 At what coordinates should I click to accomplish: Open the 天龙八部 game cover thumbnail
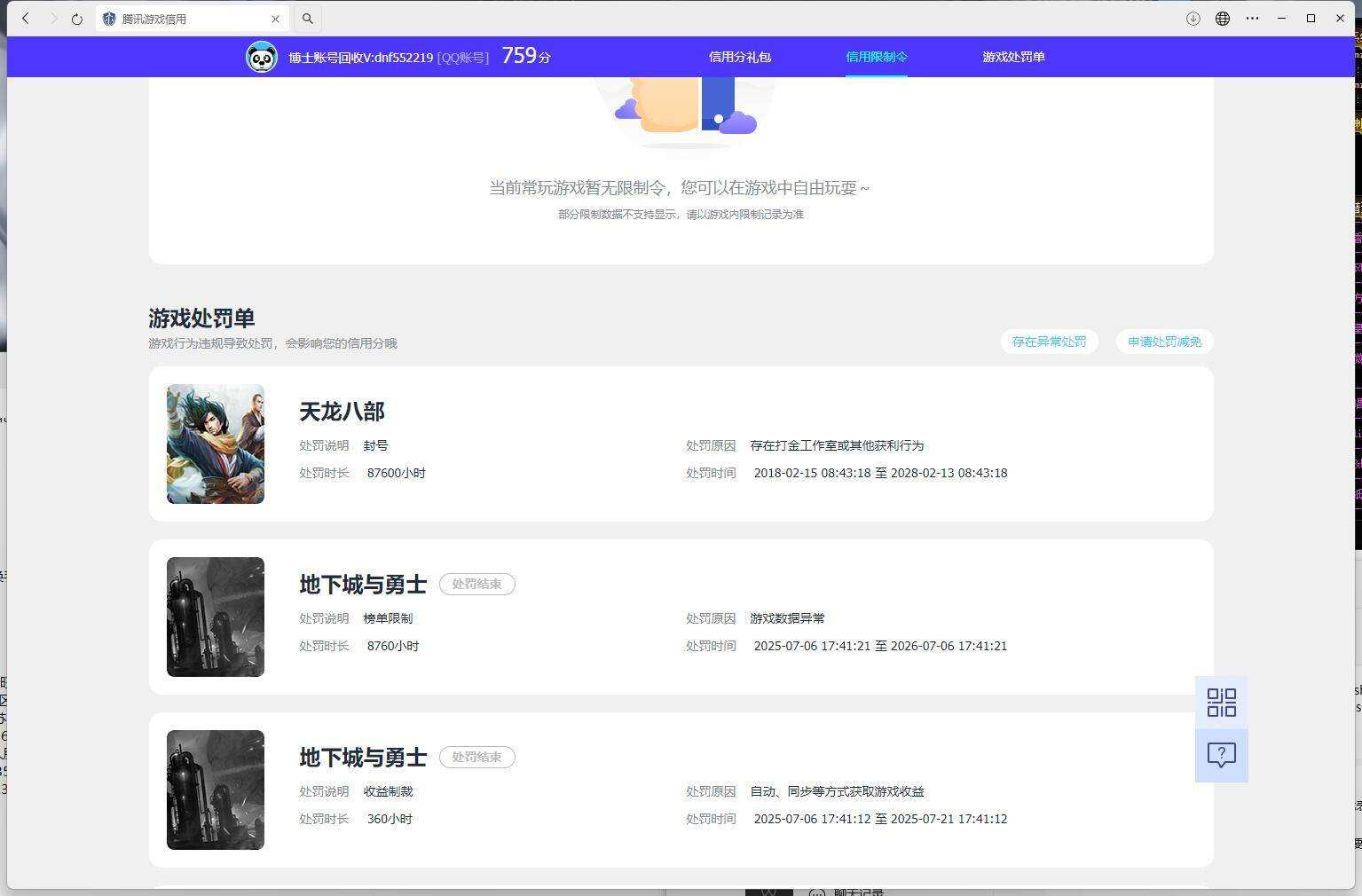216,444
